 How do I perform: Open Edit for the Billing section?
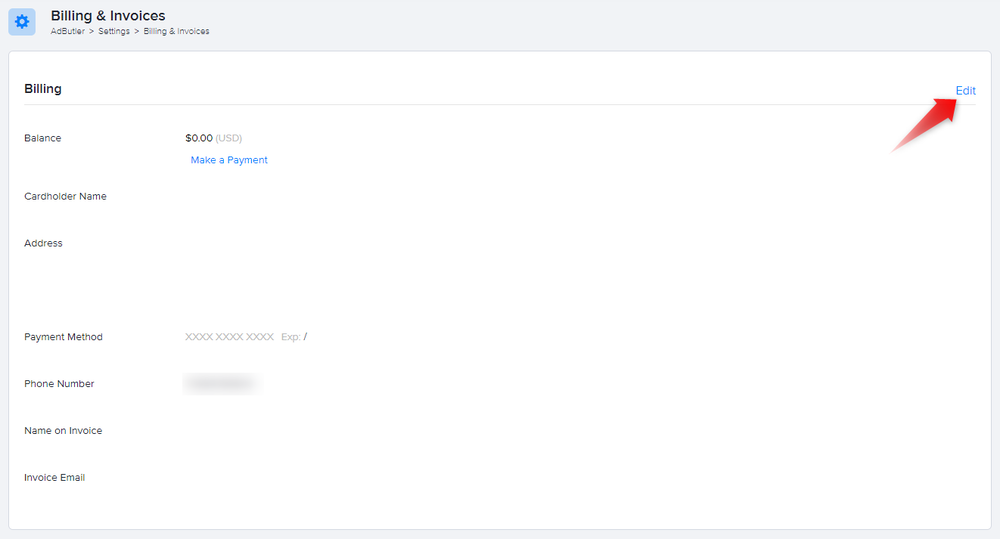[x=965, y=91]
